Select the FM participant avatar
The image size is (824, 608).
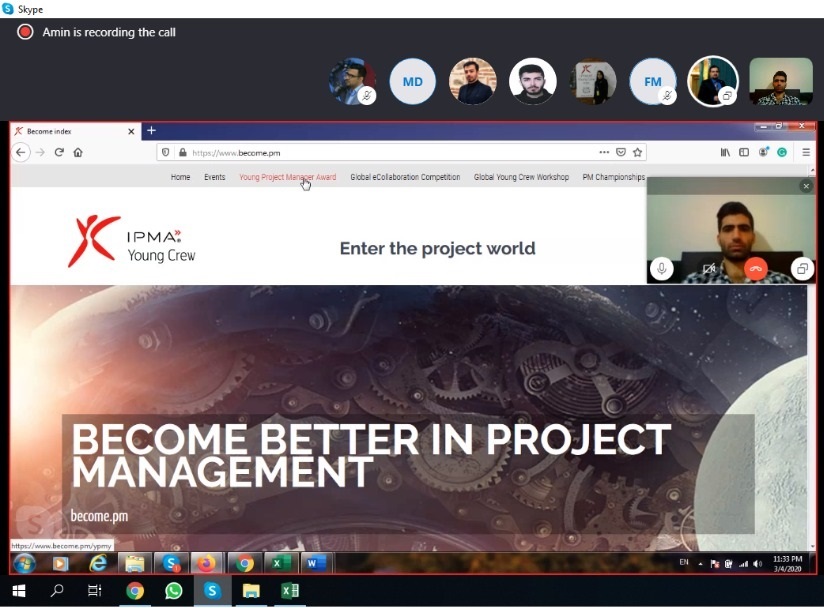(x=652, y=82)
